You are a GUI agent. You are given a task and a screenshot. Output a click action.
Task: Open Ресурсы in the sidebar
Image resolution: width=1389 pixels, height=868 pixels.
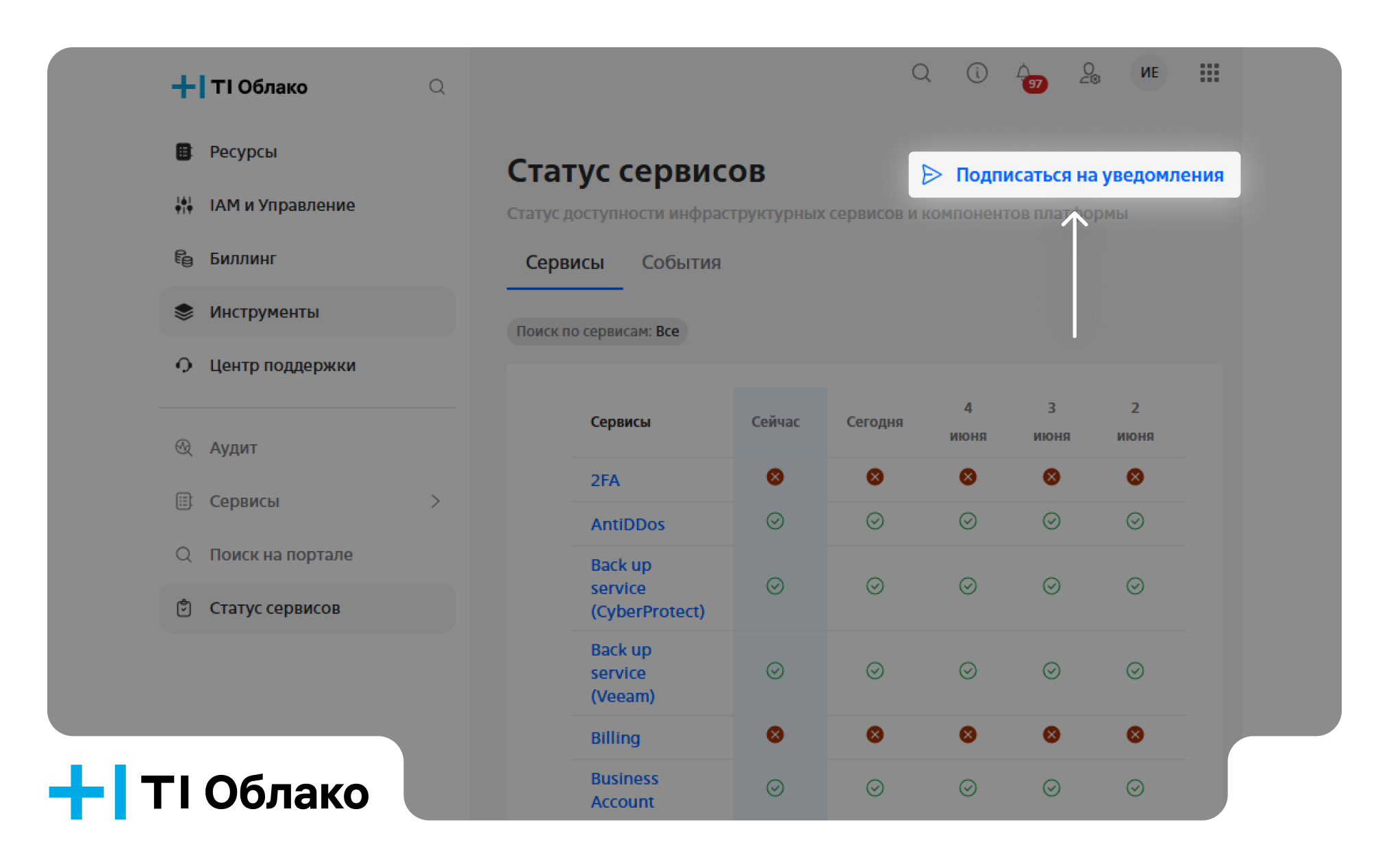pos(307,151)
